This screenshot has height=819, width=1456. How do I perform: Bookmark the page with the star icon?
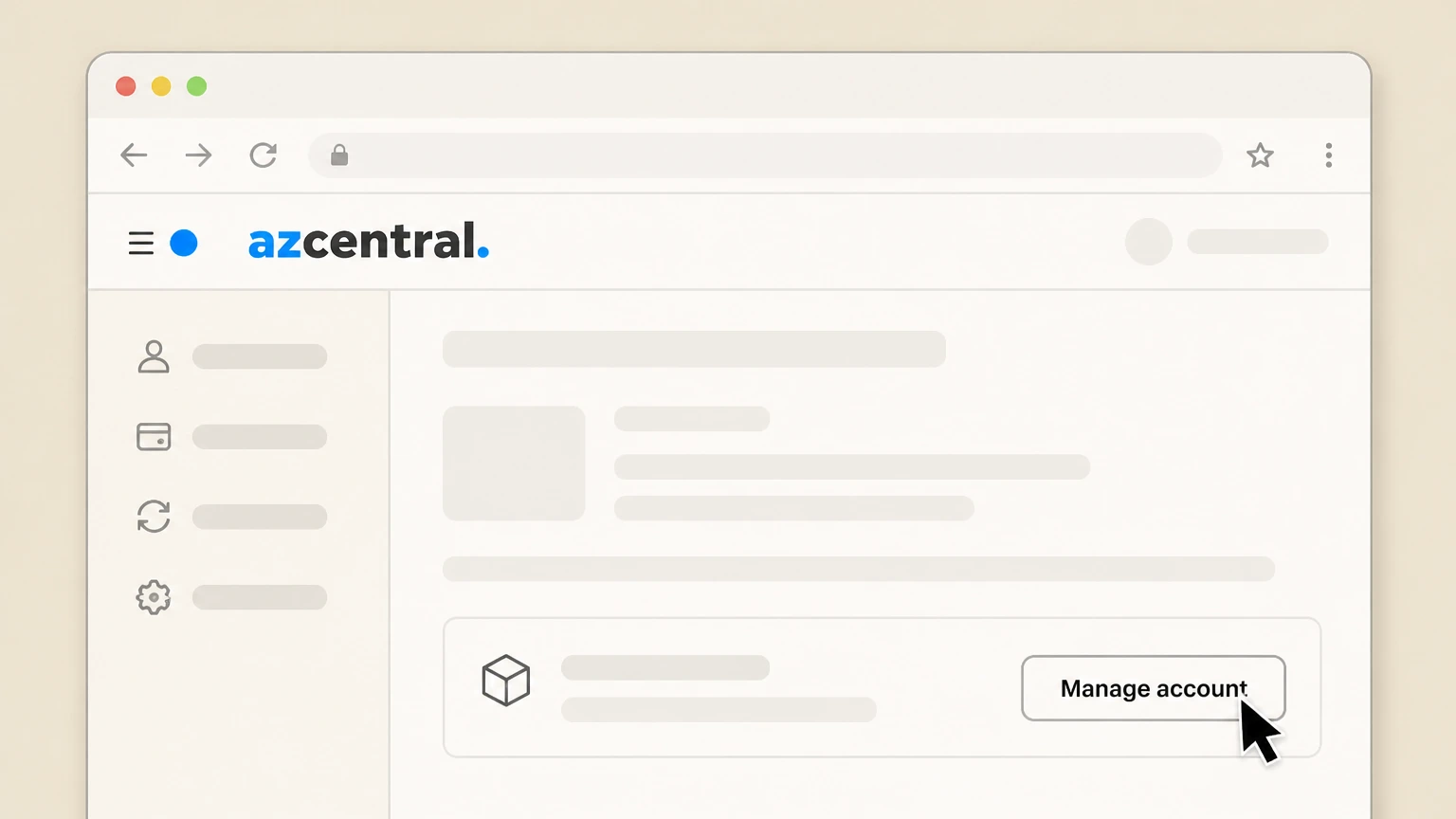(x=1260, y=155)
